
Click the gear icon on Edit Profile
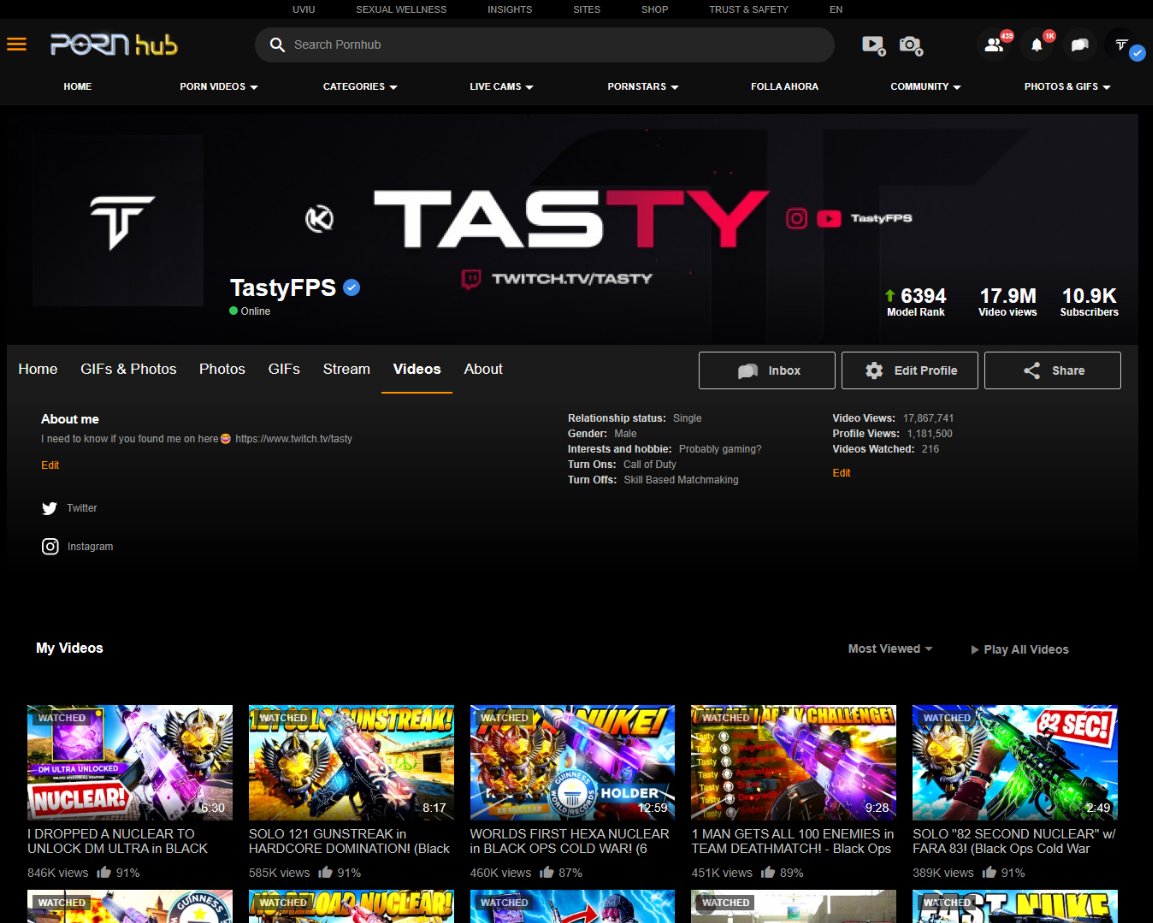click(x=874, y=371)
